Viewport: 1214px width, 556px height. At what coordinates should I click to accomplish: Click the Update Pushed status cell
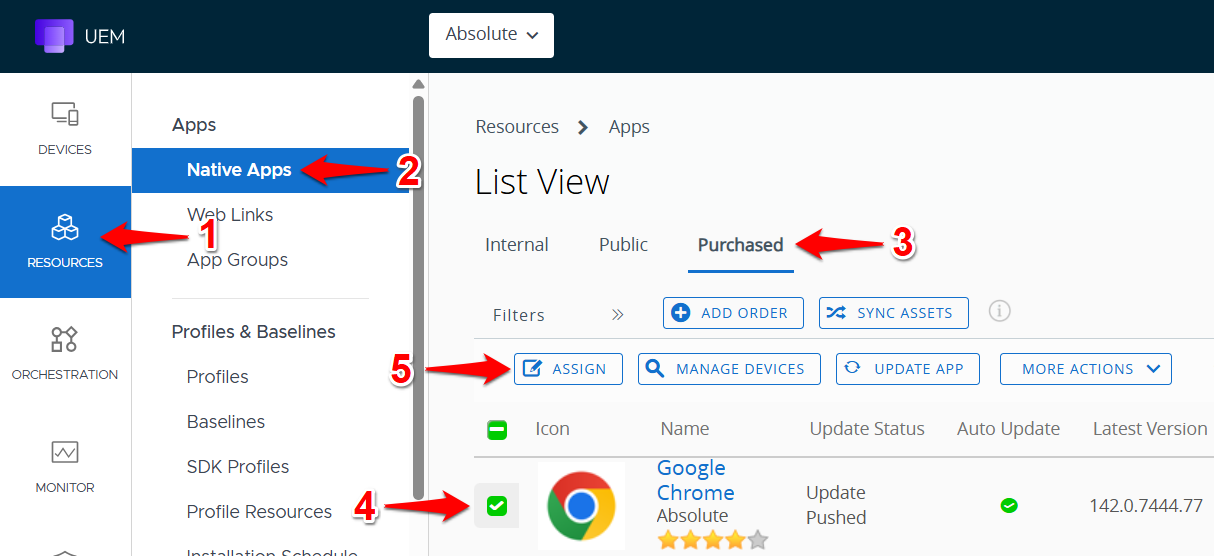836,505
